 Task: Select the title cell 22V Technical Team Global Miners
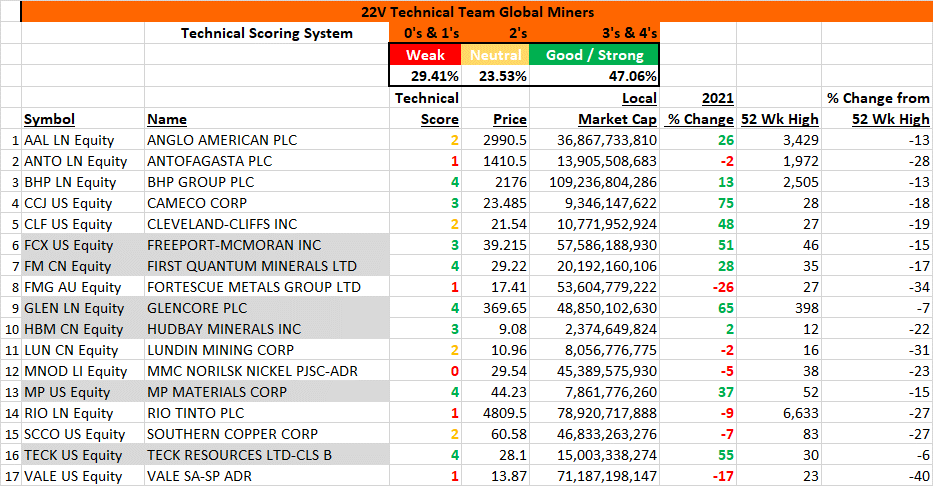(x=477, y=11)
